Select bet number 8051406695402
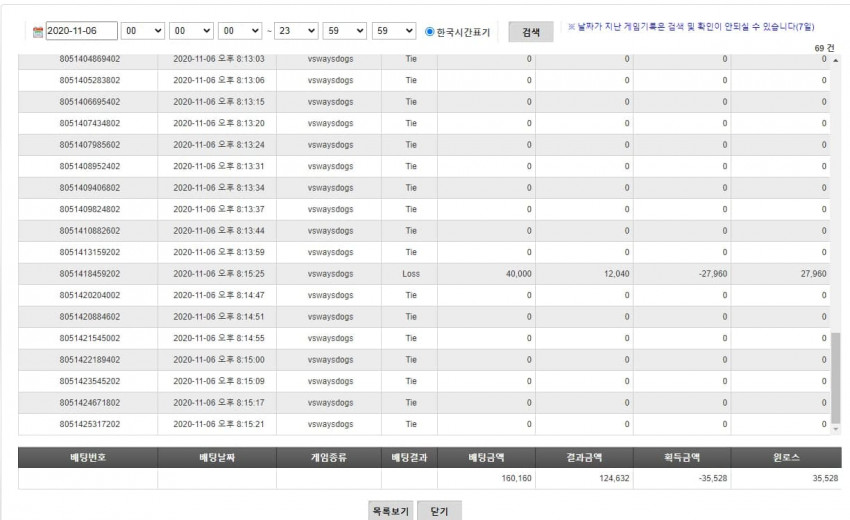The width and height of the screenshot is (850, 520). click(89, 102)
